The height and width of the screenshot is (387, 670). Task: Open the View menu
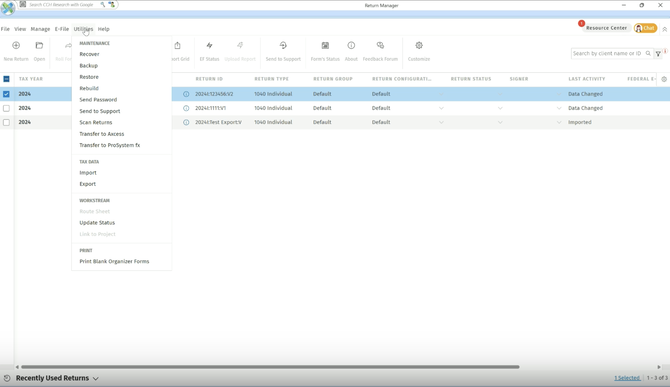20,29
